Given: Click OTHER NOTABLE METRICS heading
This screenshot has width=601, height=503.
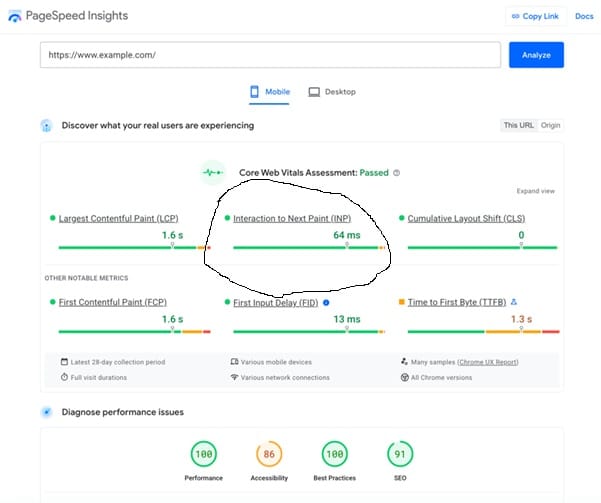Looking at the screenshot, I should point(86,278).
